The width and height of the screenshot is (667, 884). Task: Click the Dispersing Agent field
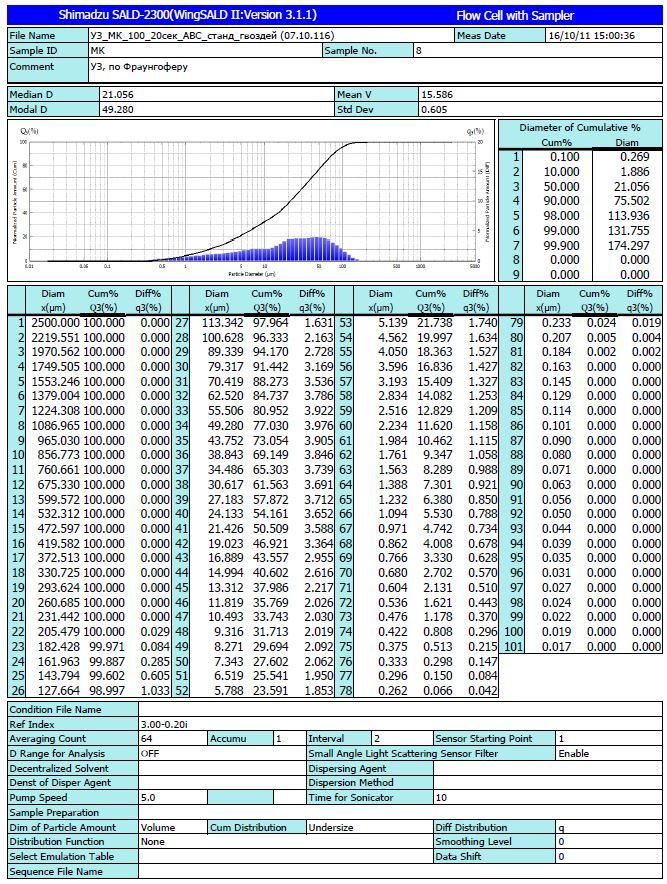coord(547,768)
